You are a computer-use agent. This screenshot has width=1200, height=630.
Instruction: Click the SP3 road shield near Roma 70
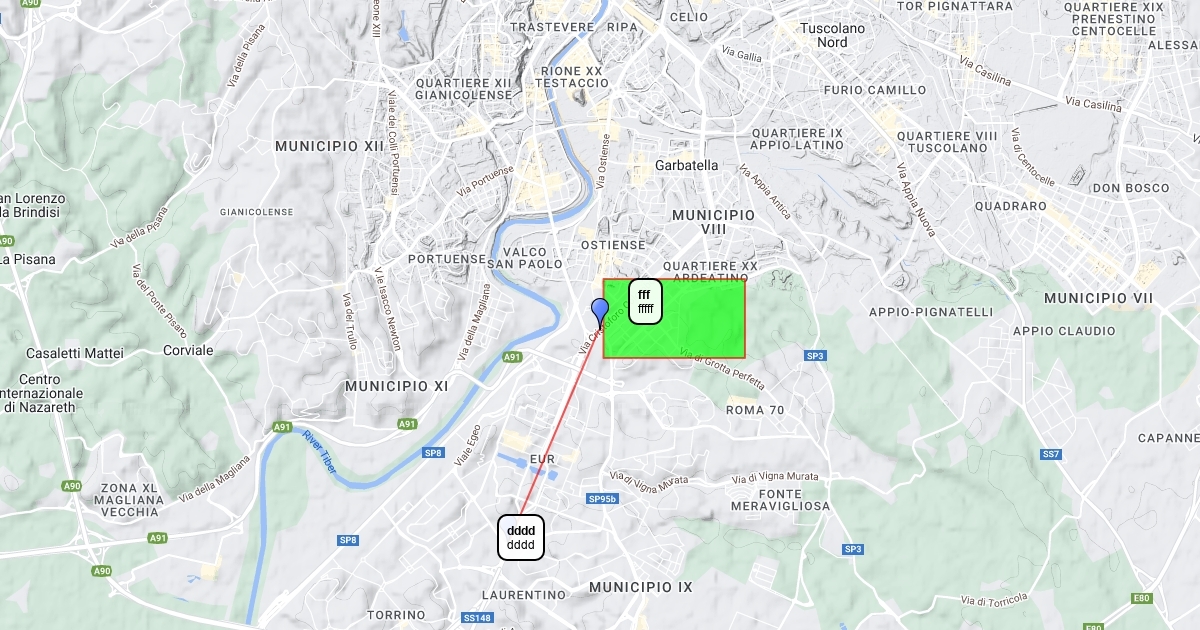click(816, 355)
